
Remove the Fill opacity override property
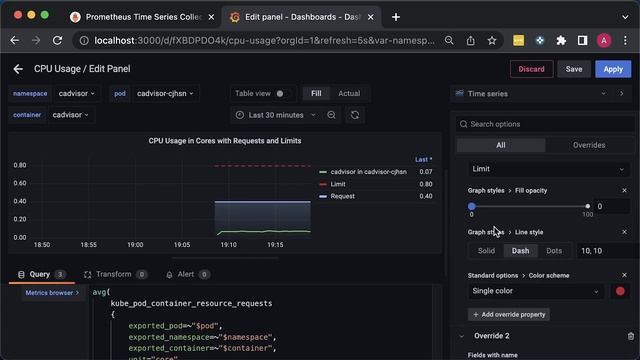(624, 191)
